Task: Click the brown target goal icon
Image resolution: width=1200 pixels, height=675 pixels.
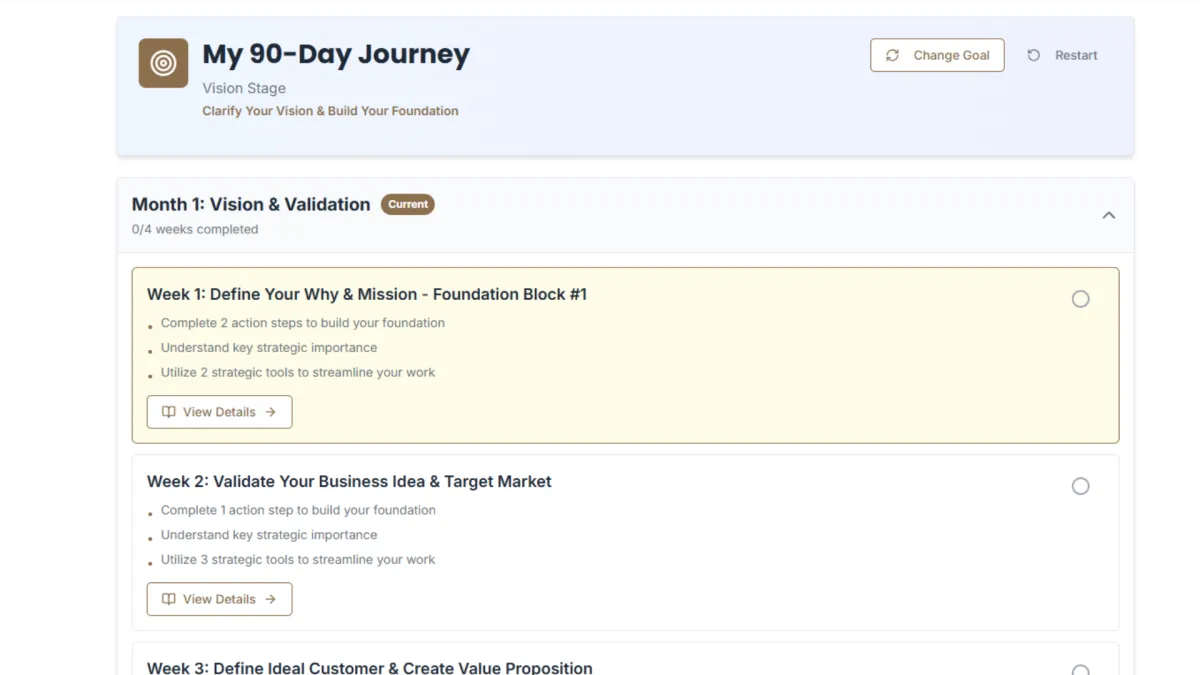Action: (163, 63)
